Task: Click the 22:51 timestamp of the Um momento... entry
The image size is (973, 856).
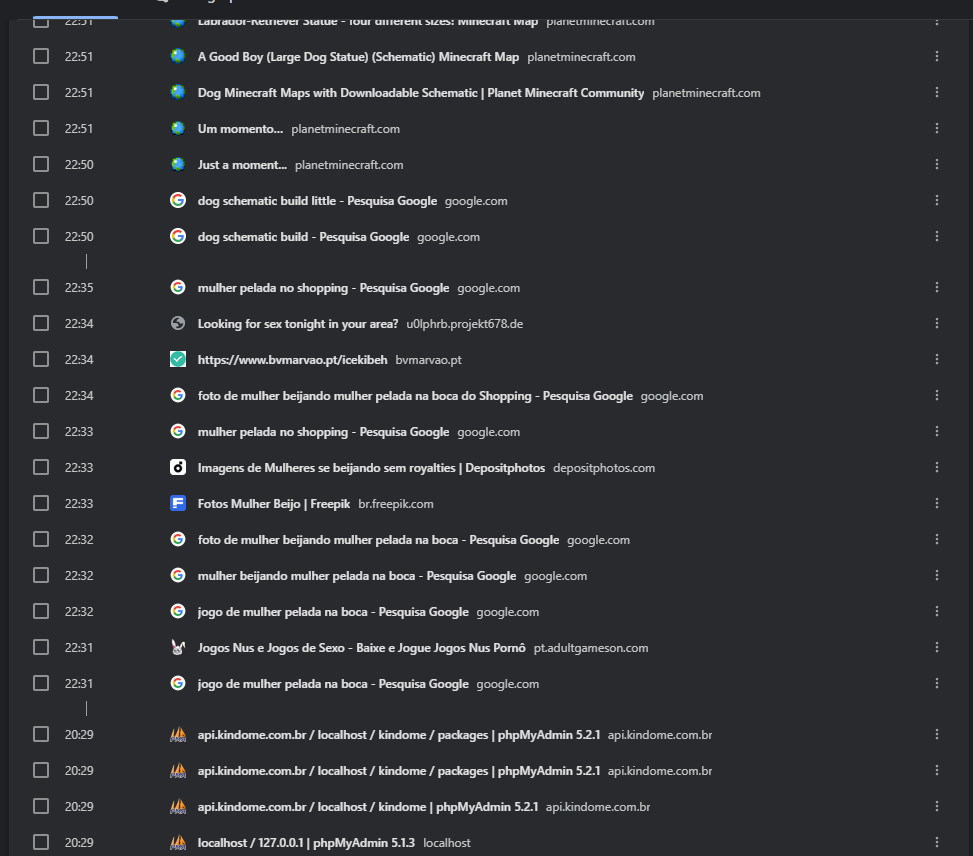Action: [79, 129]
